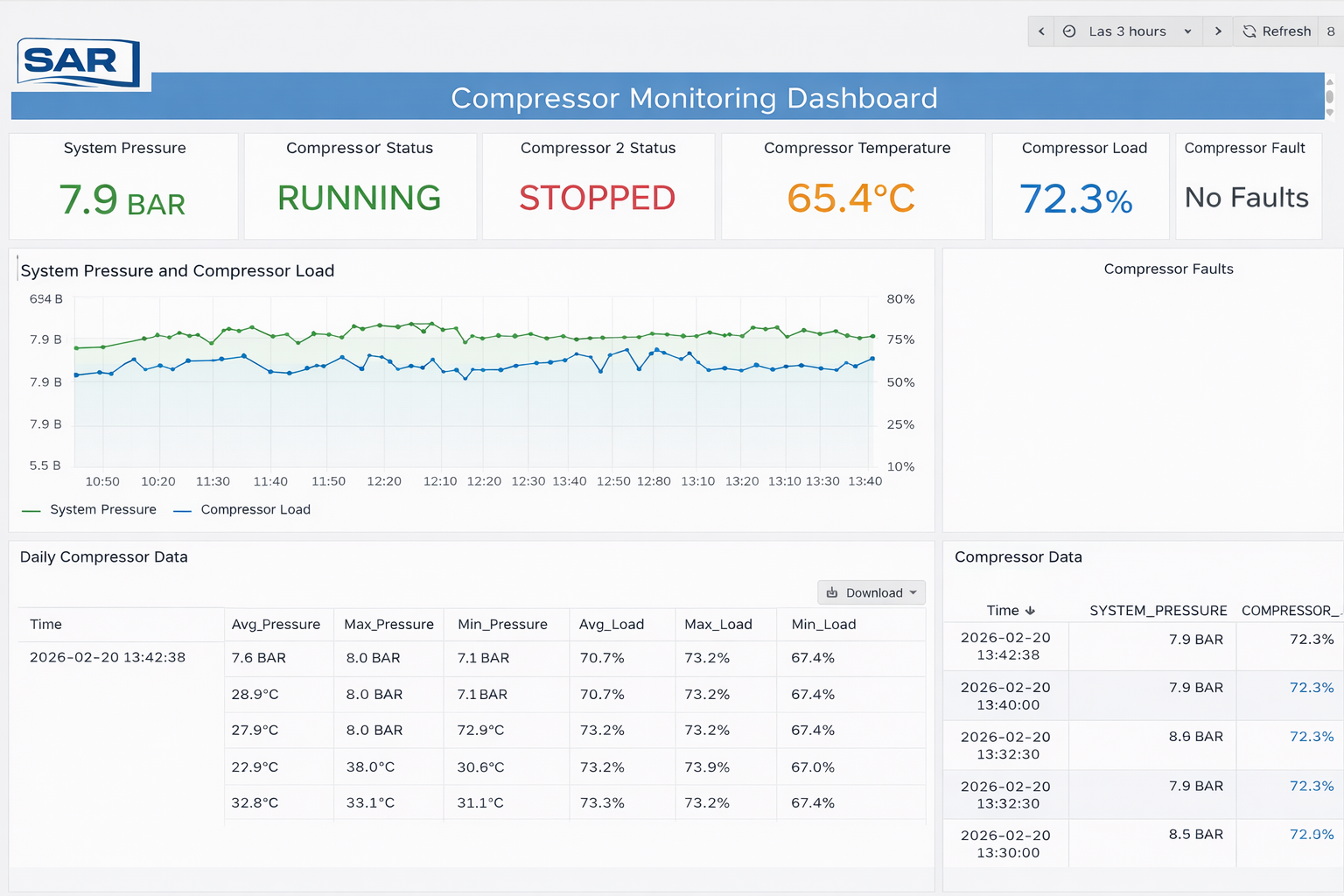Click the 72.3% load link at 13:40:00
1344x896 pixels.
(1311, 688)
